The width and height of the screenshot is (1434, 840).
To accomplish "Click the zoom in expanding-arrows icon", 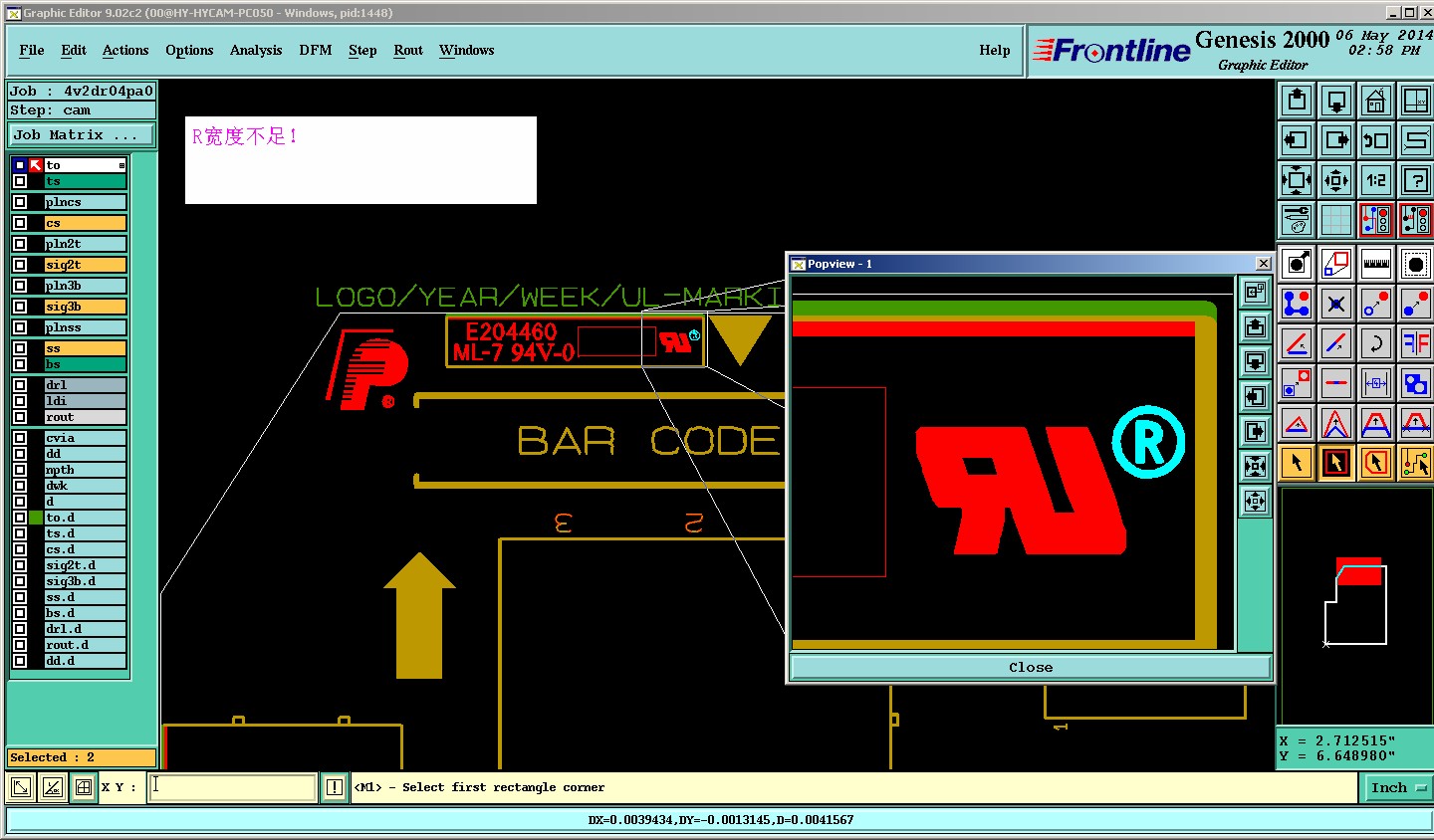I will tap(1297, 180).
